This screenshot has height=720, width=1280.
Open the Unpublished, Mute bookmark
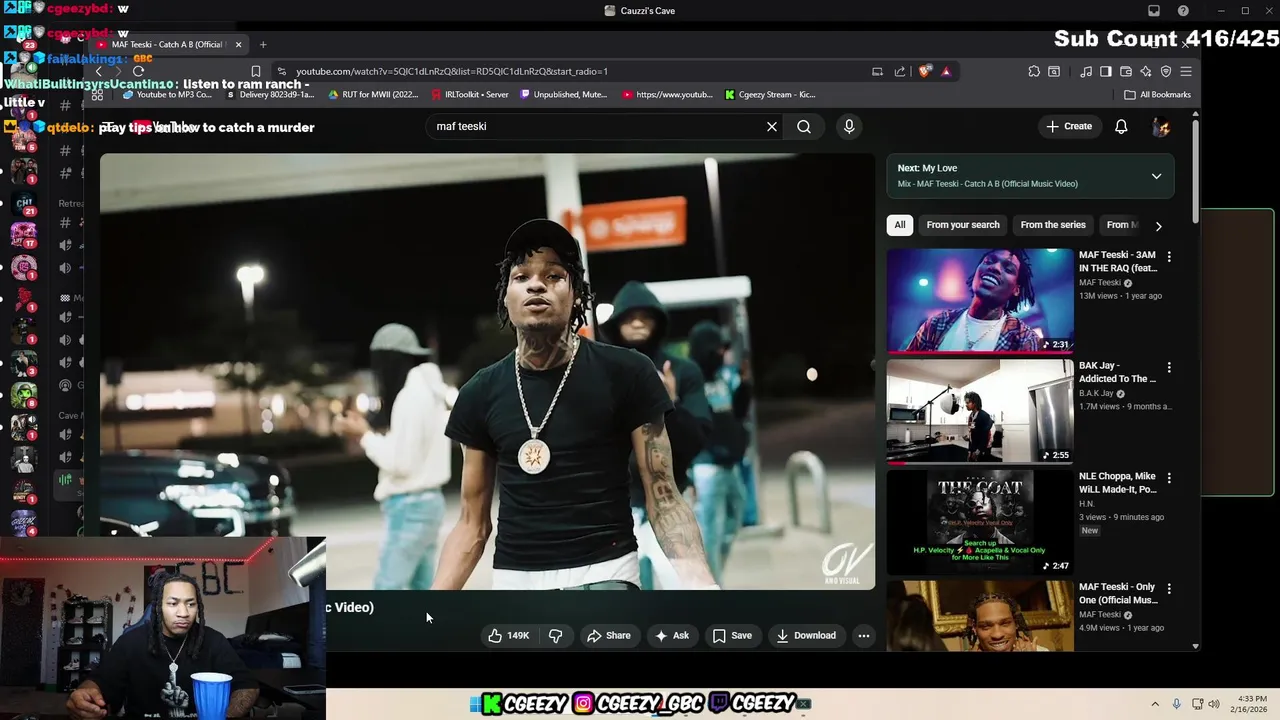click(564, 95)
